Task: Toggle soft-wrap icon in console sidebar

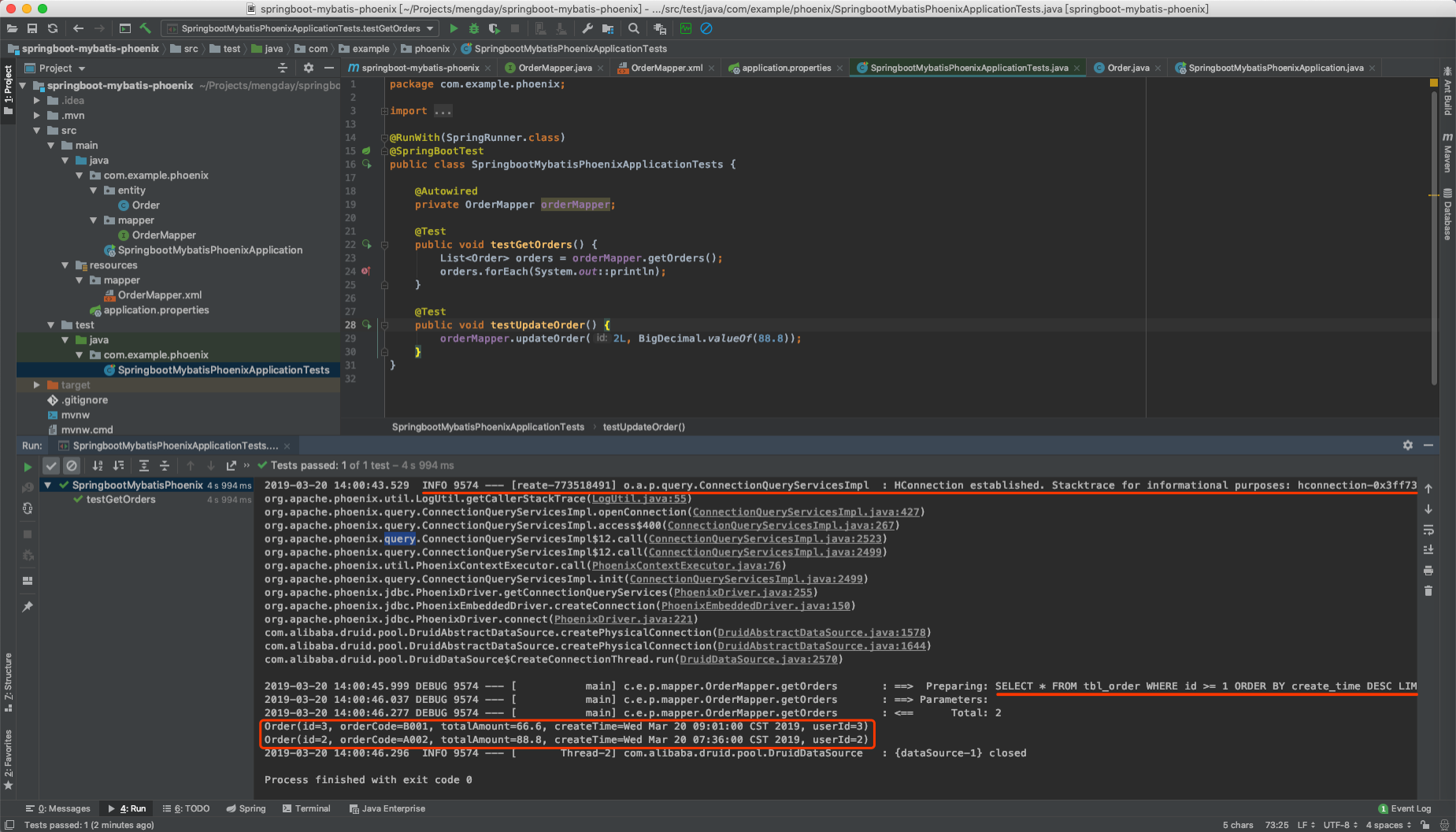Action: click(x=1428, y=530)
